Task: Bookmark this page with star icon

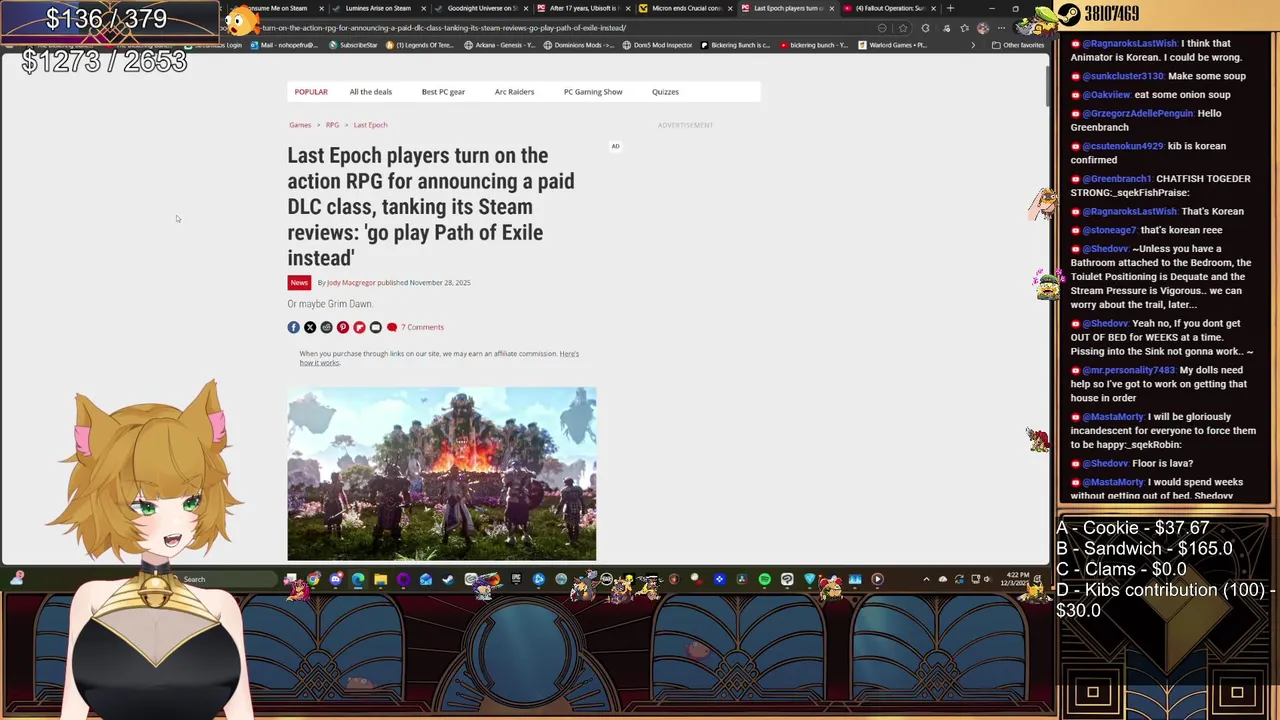Action: point(903,28)
